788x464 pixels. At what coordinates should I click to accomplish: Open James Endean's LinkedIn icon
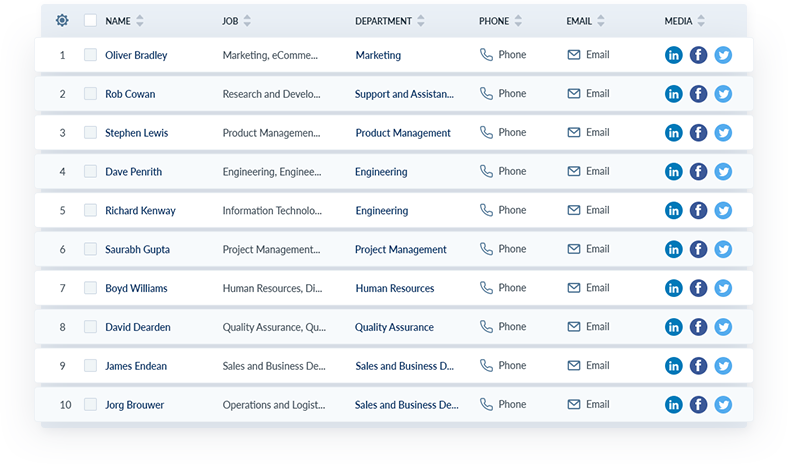(x=673, y=365)
